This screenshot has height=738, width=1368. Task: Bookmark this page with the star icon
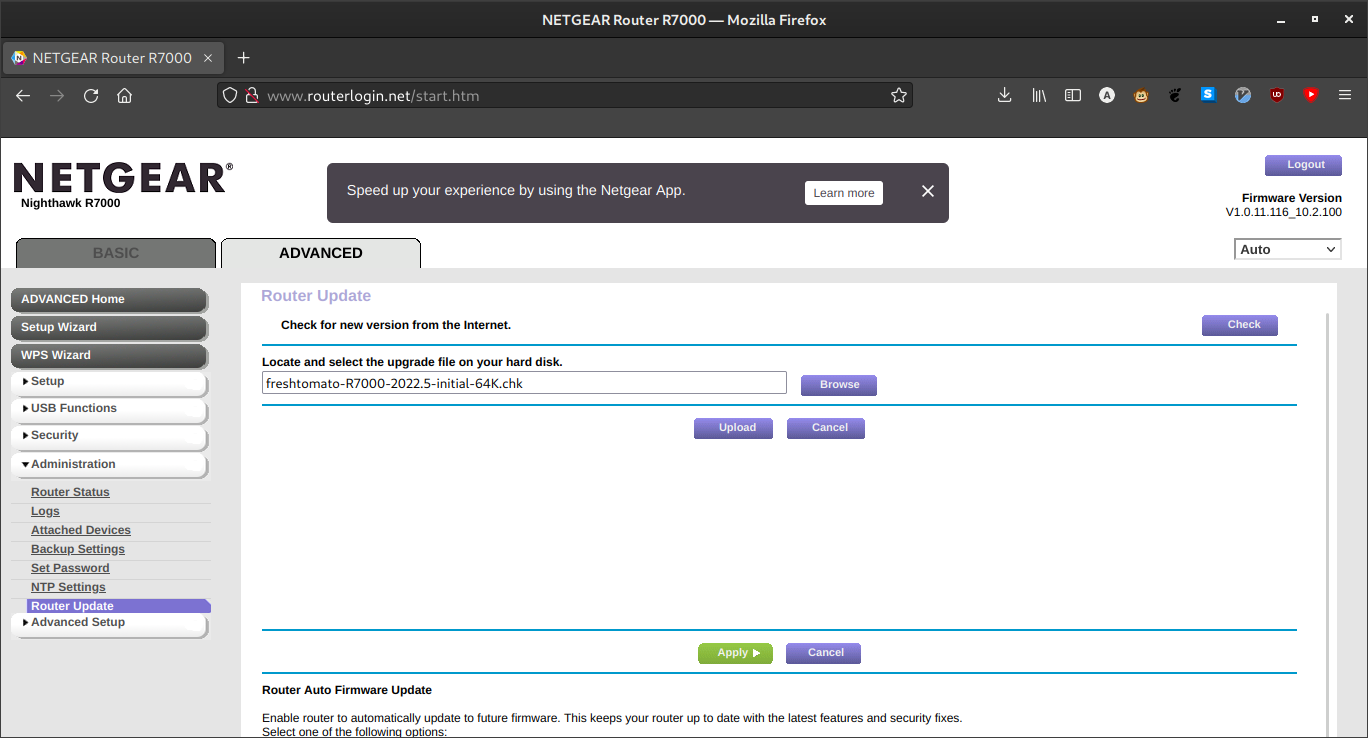pyautogui.click(x=899, y=95)
